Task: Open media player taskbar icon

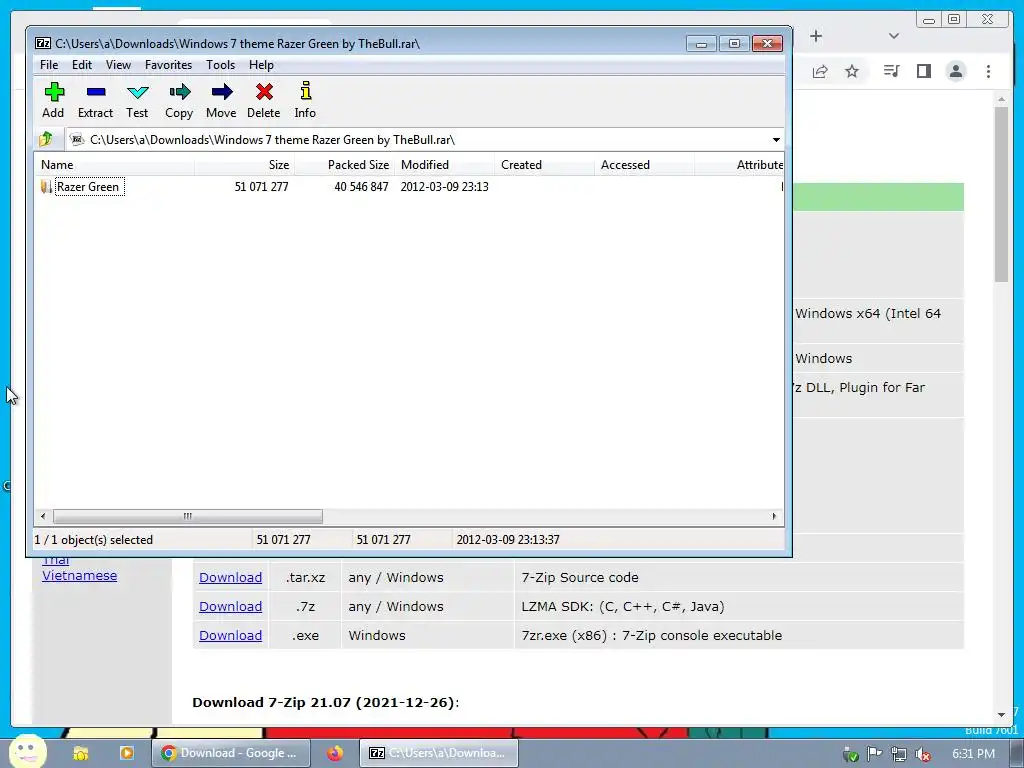Action: (x=127, y=753)
